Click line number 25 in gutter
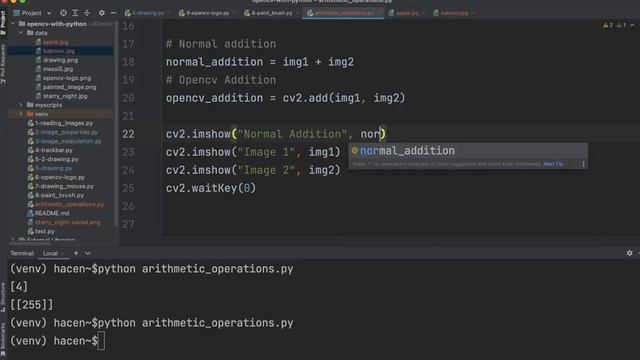Screen dimensions: 640x360 [129, 188]
